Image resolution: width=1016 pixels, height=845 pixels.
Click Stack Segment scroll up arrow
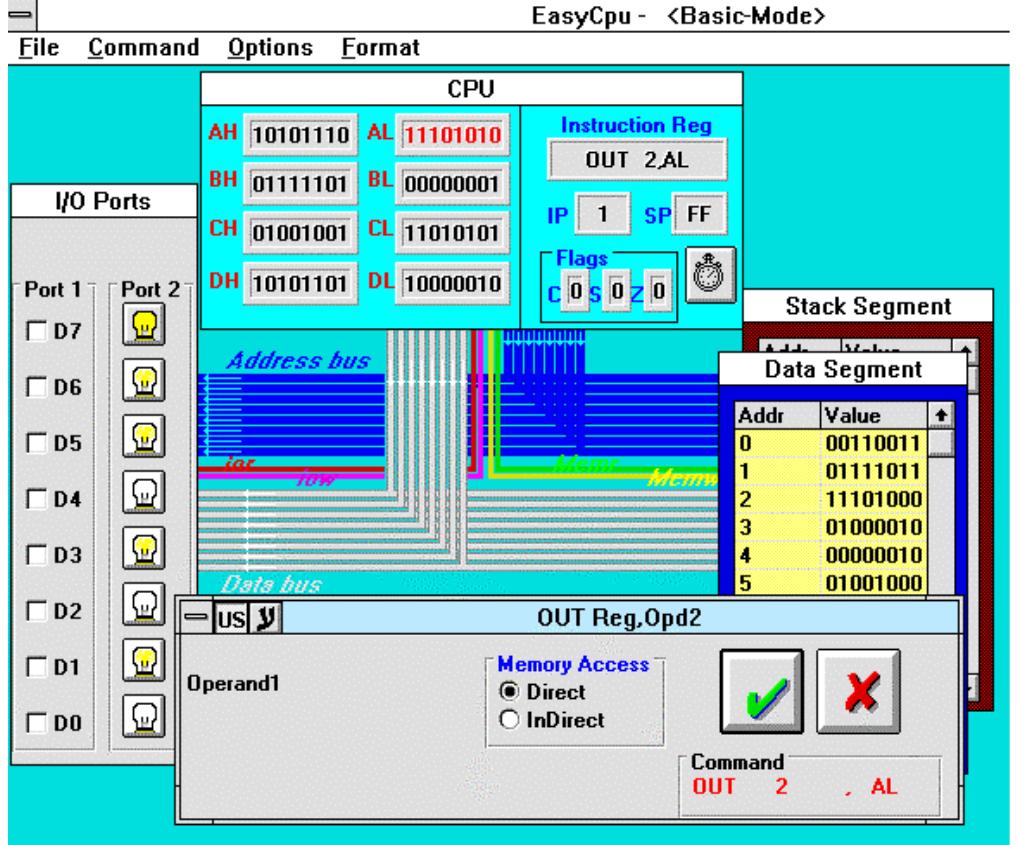tap(965, 349)
